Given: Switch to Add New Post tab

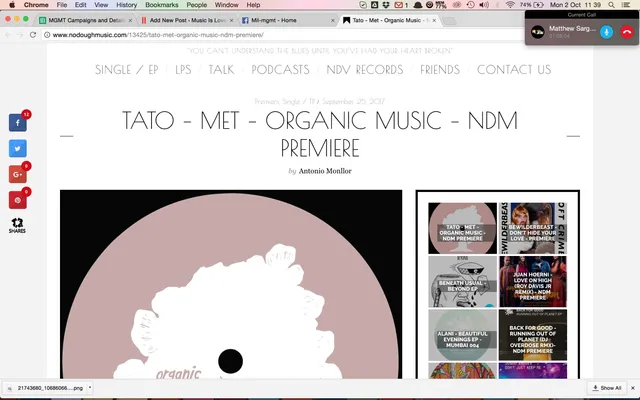Looking at the screenshot, I should click(187, 20).
